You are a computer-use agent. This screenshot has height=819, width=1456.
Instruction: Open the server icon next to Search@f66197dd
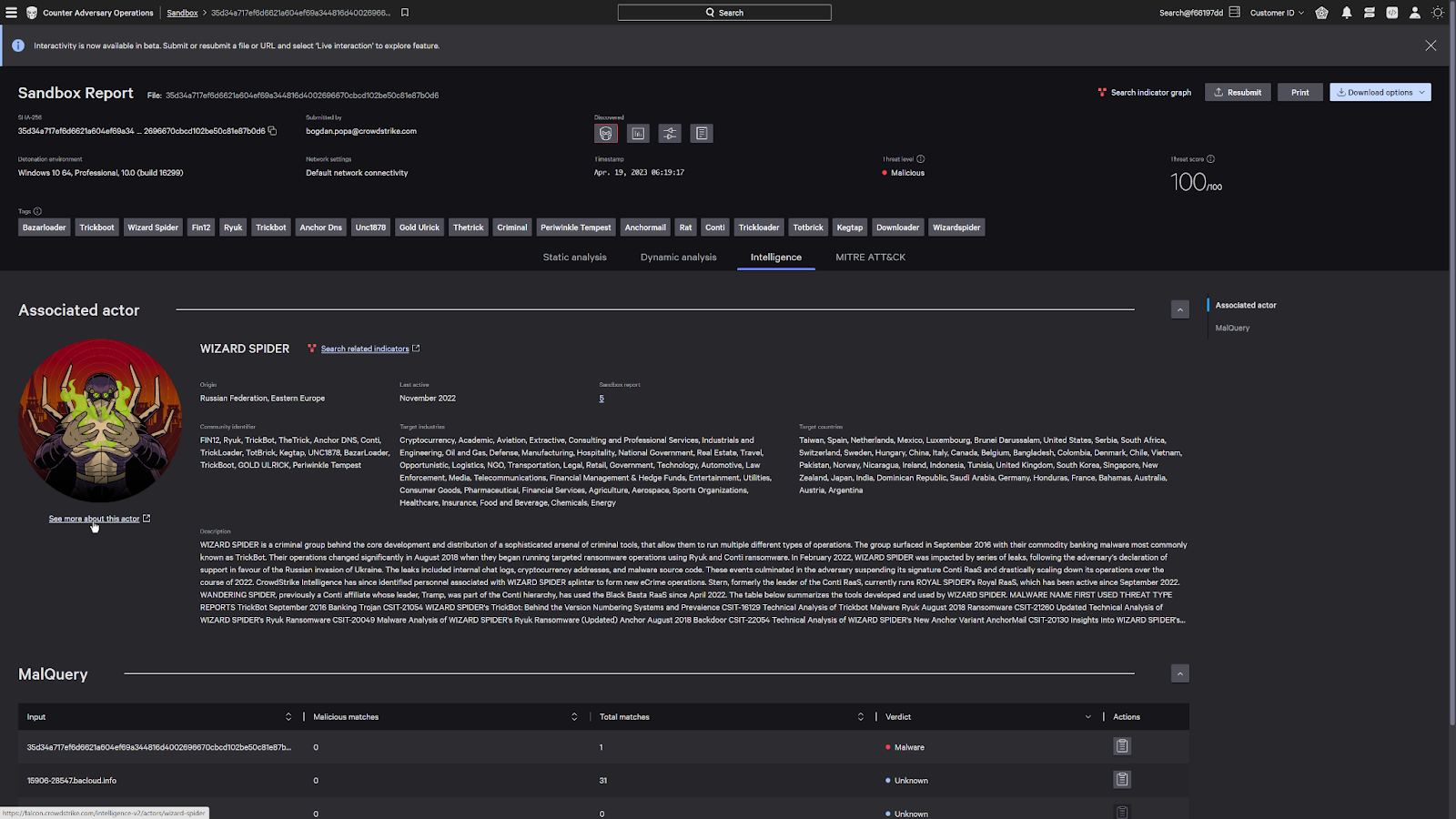point(1234,13)
